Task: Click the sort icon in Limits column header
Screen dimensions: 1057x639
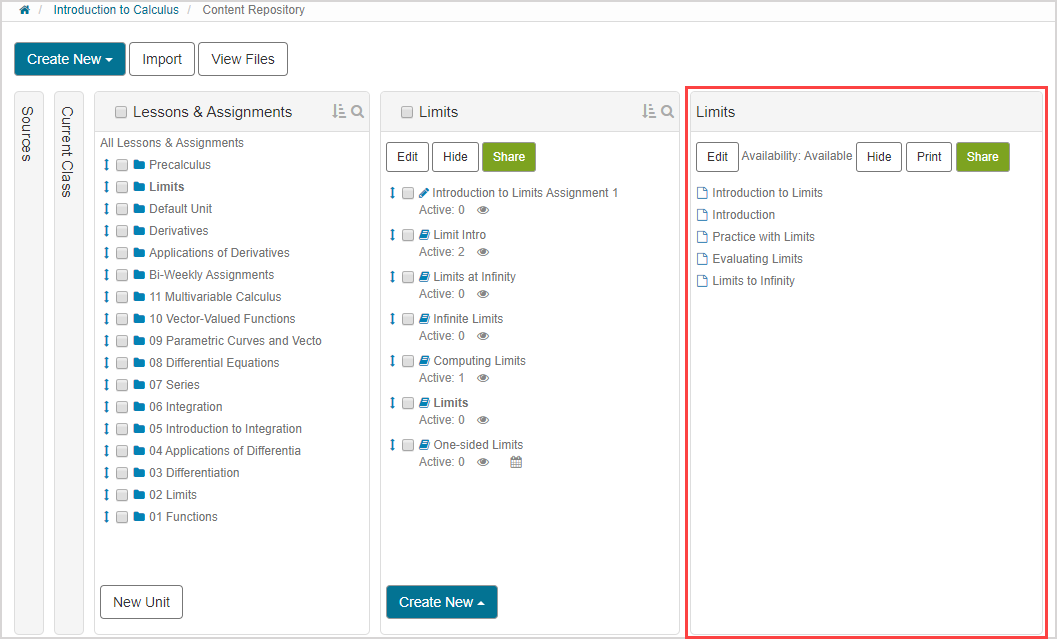Action: [648, 112]
